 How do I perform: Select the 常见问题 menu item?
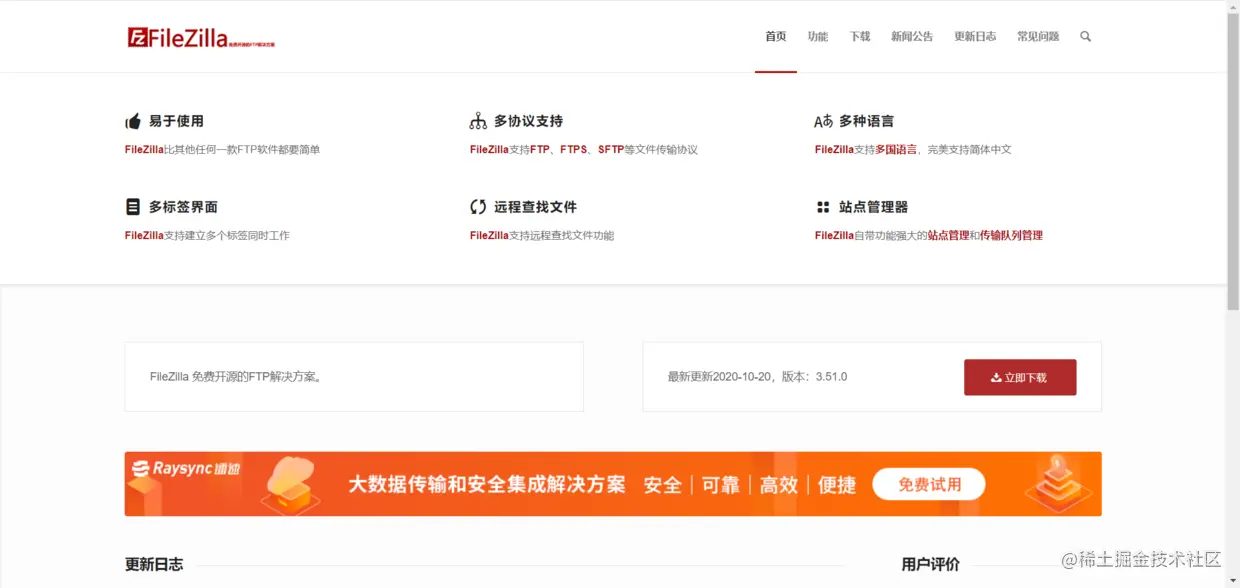point(1037,36)
